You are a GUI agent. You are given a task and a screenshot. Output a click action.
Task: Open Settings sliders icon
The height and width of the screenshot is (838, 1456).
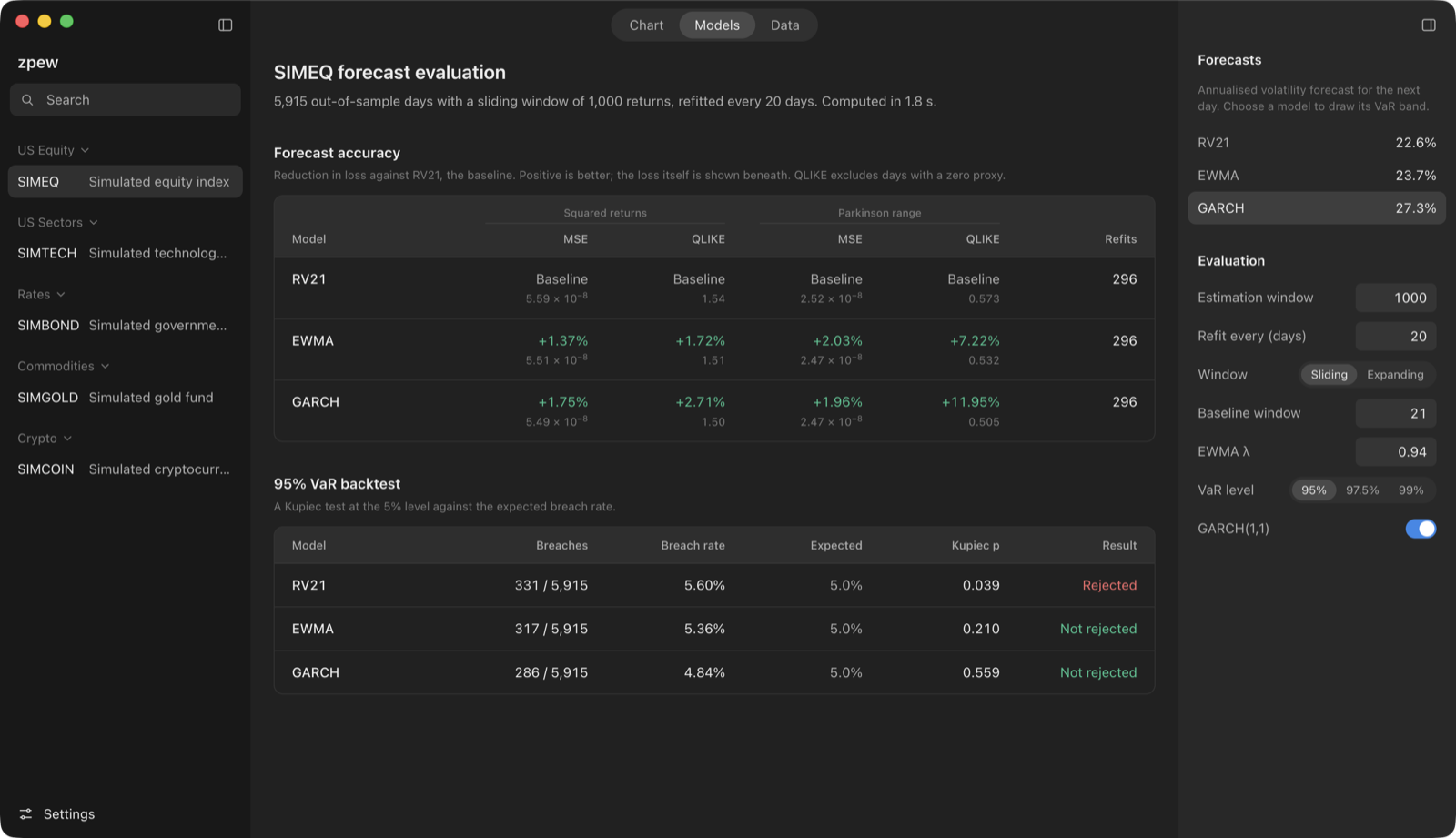[x=25, y=814]
